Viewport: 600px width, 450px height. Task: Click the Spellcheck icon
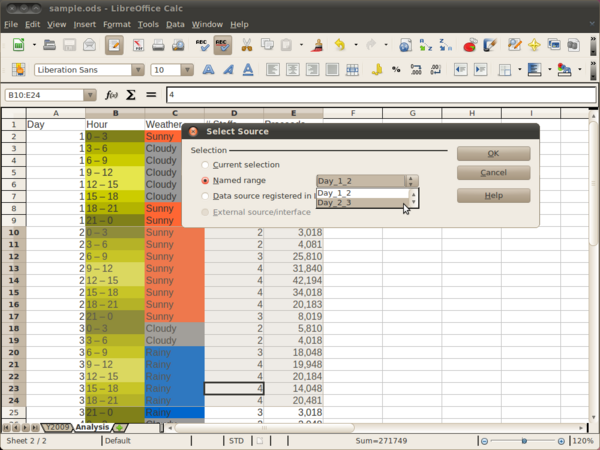click(200, 45)
